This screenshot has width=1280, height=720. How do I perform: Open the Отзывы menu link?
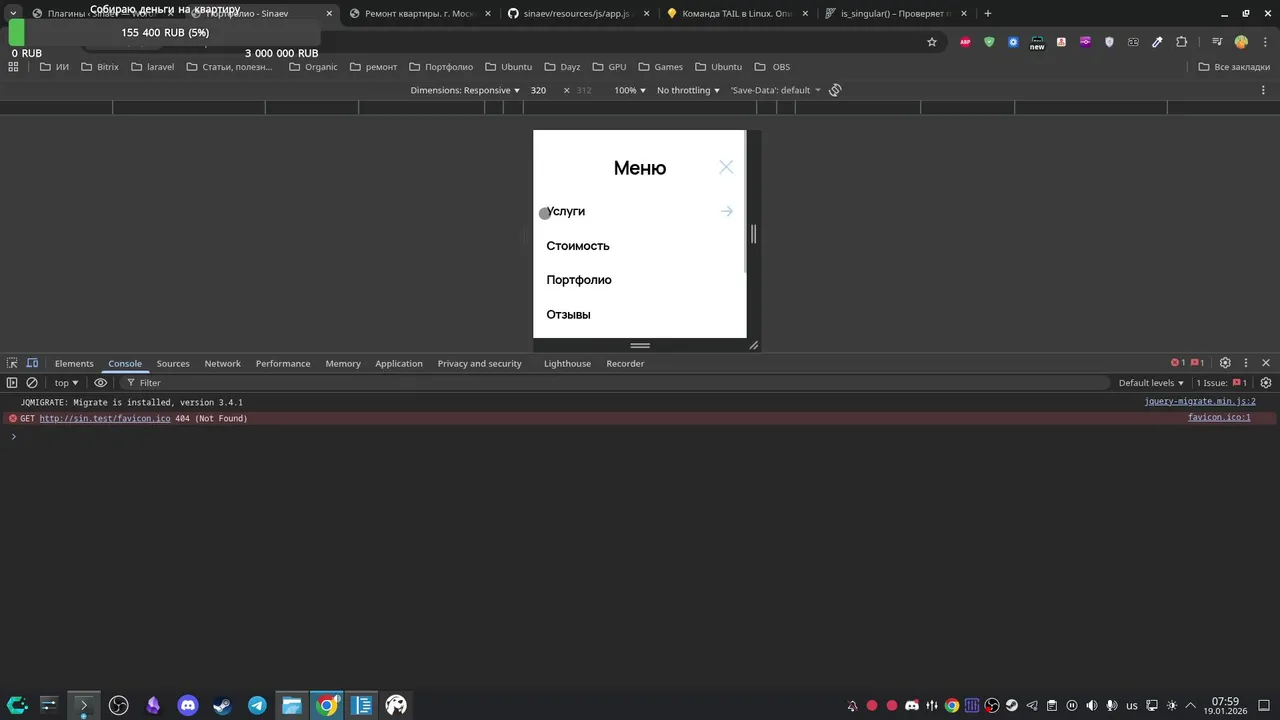coord(568,315)
